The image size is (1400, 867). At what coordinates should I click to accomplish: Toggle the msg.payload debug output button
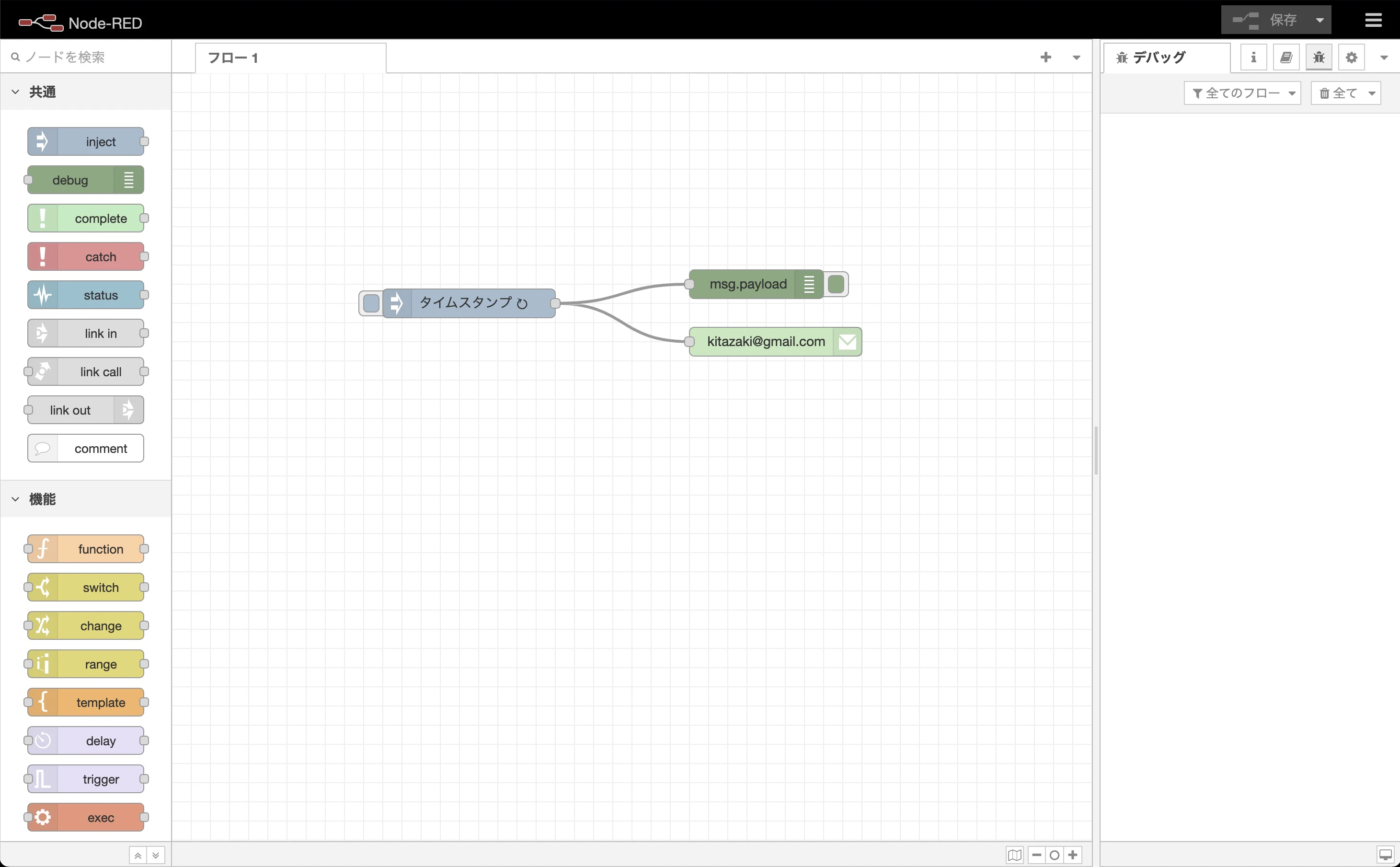click(836, 284)
